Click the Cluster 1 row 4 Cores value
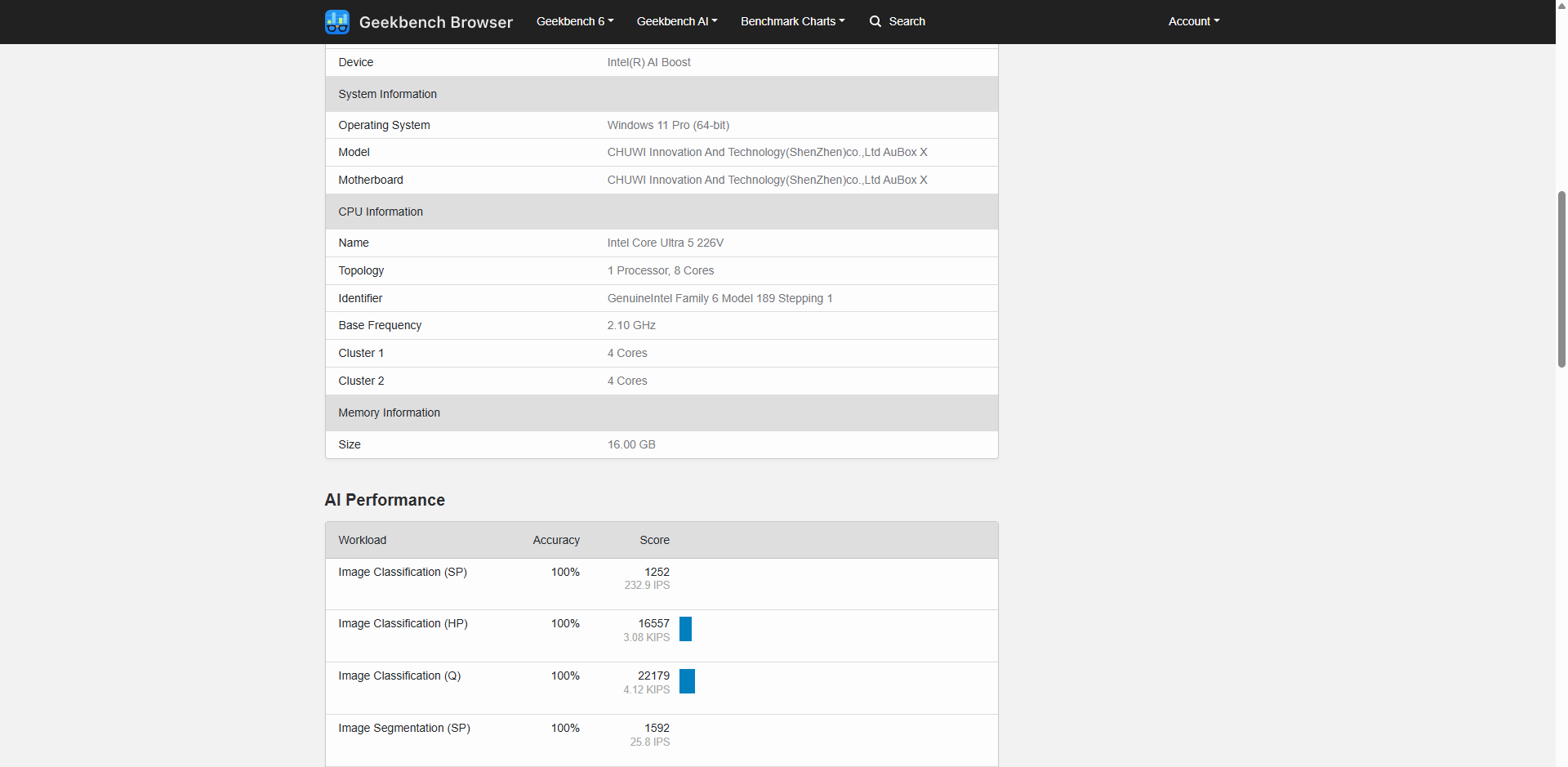 [x=627, y=353]
